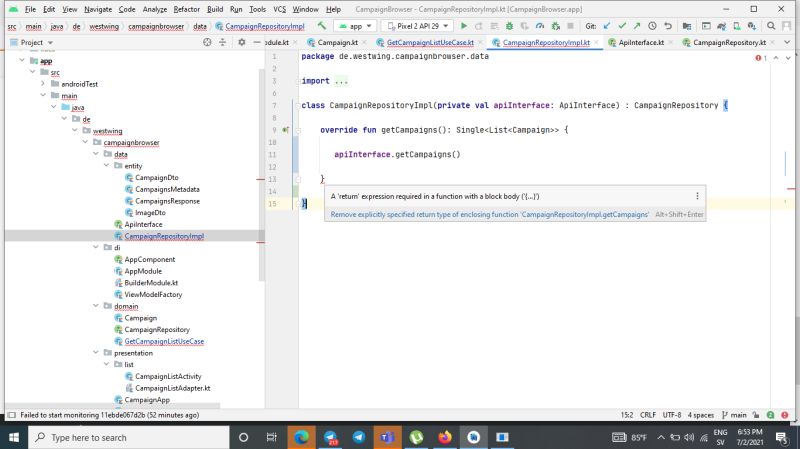Open Git history clock icon
The width and height of the screenshot is (800, 449).
(x=652, y=26)
